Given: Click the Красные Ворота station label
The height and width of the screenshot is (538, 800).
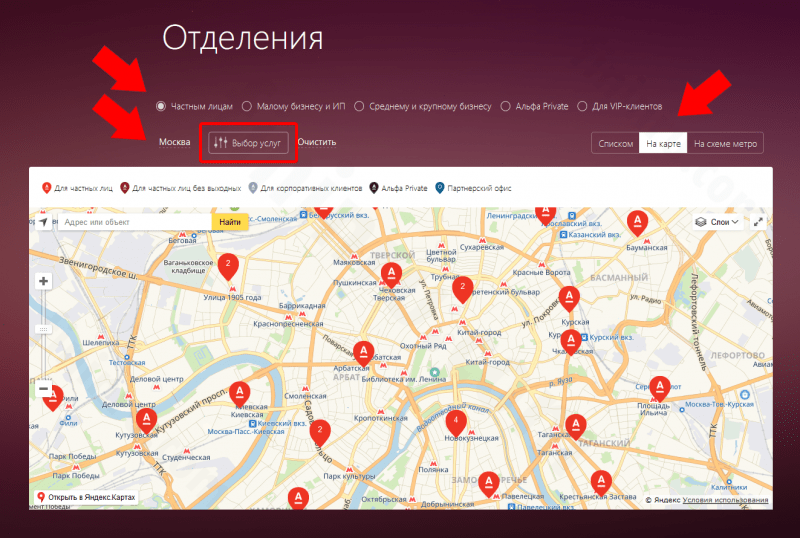Looking at the screenshot, I should 541,273.
